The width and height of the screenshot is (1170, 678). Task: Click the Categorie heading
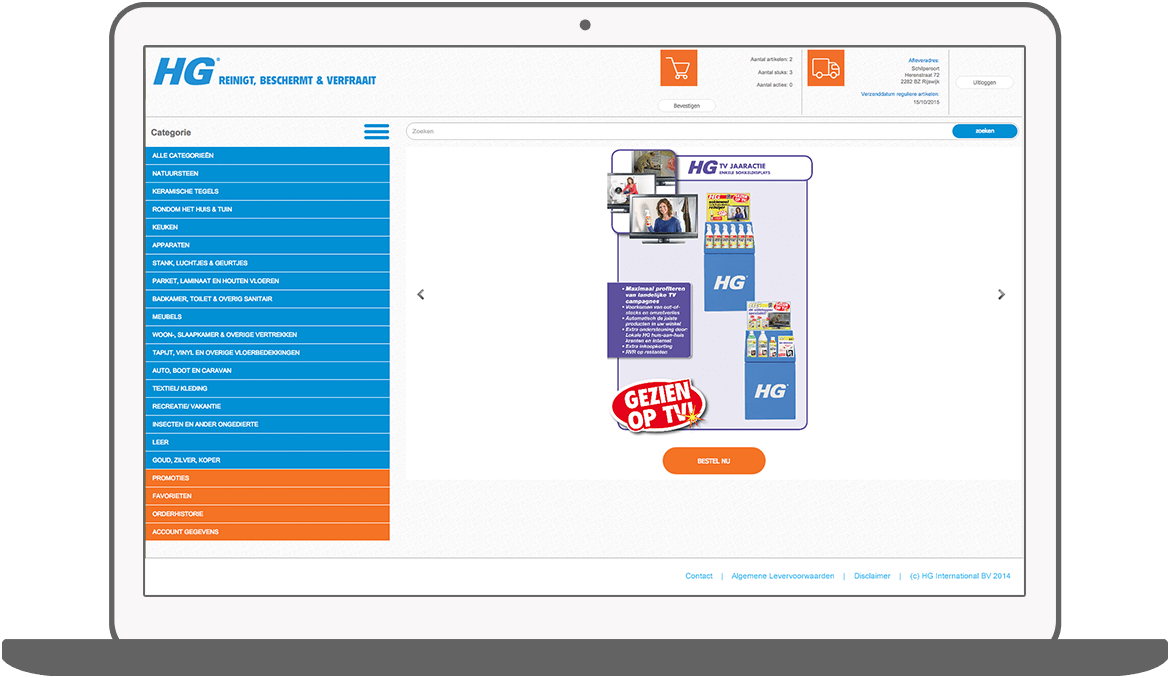171,133
